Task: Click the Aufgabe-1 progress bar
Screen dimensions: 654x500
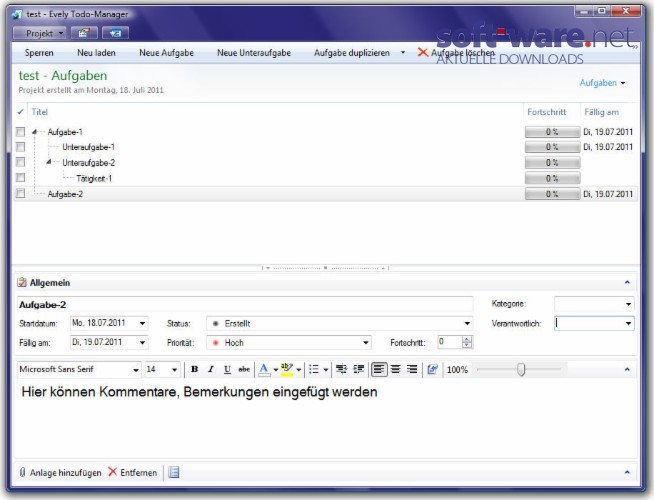Action: click(x=552, y=132)
